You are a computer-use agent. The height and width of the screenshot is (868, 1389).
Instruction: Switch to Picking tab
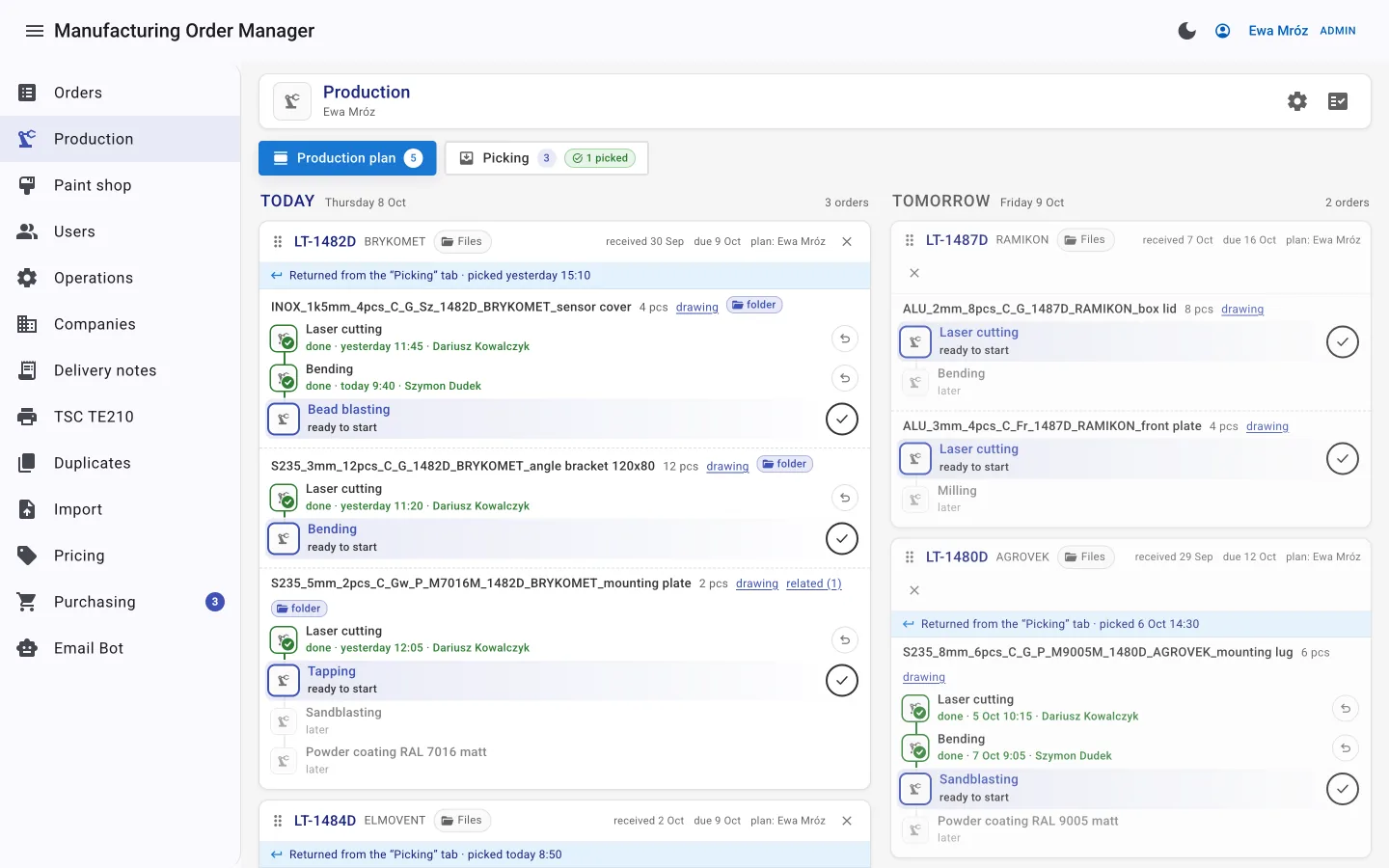[x=546, y=158]
